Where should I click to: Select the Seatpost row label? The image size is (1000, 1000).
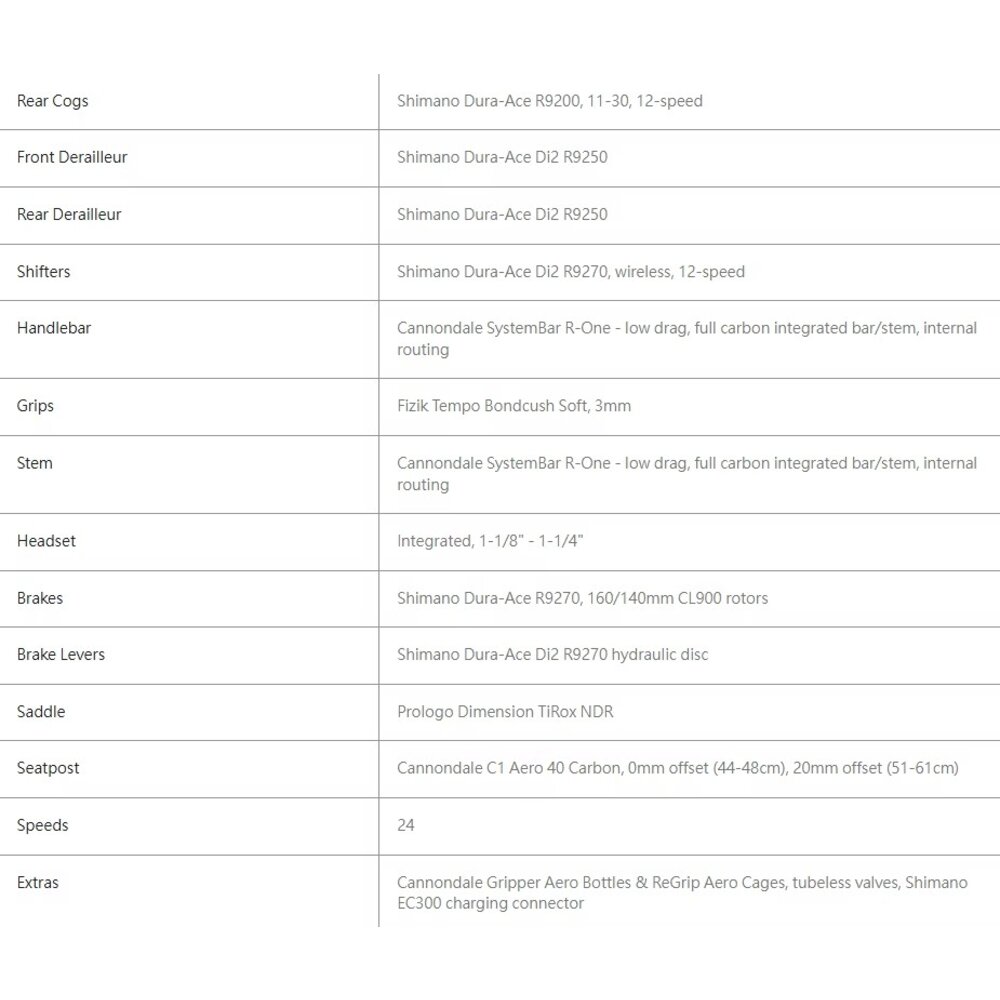click(x=48, y=768)
